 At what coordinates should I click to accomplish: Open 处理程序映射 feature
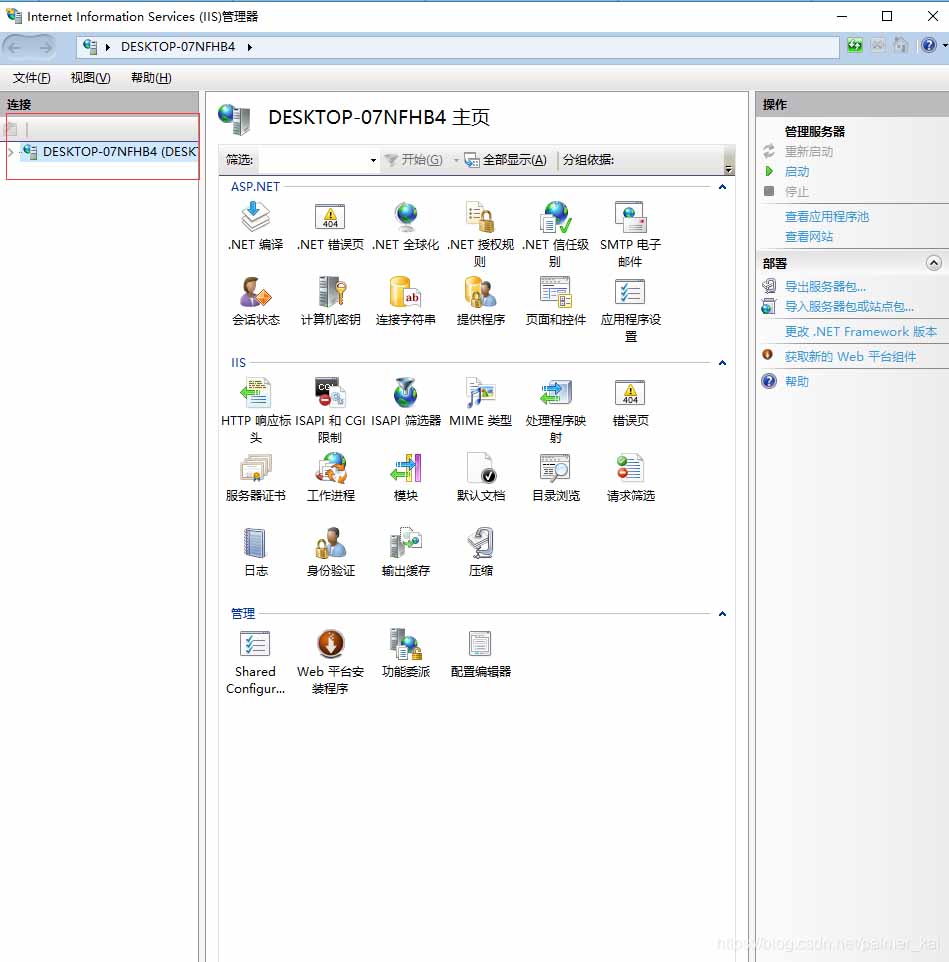click(x=556, y=410)
